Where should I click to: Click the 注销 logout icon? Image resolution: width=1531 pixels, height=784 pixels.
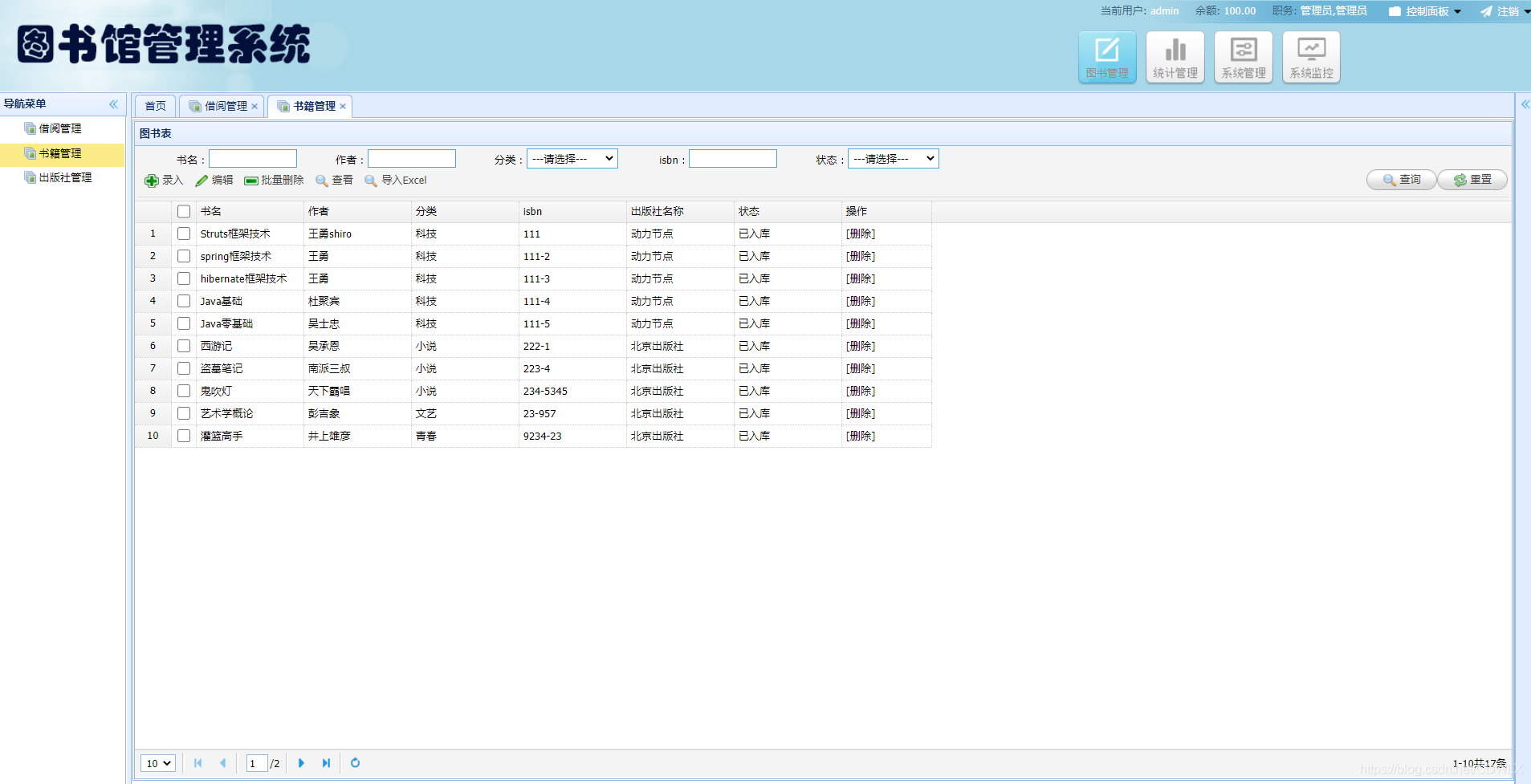tap(1486, 11)
